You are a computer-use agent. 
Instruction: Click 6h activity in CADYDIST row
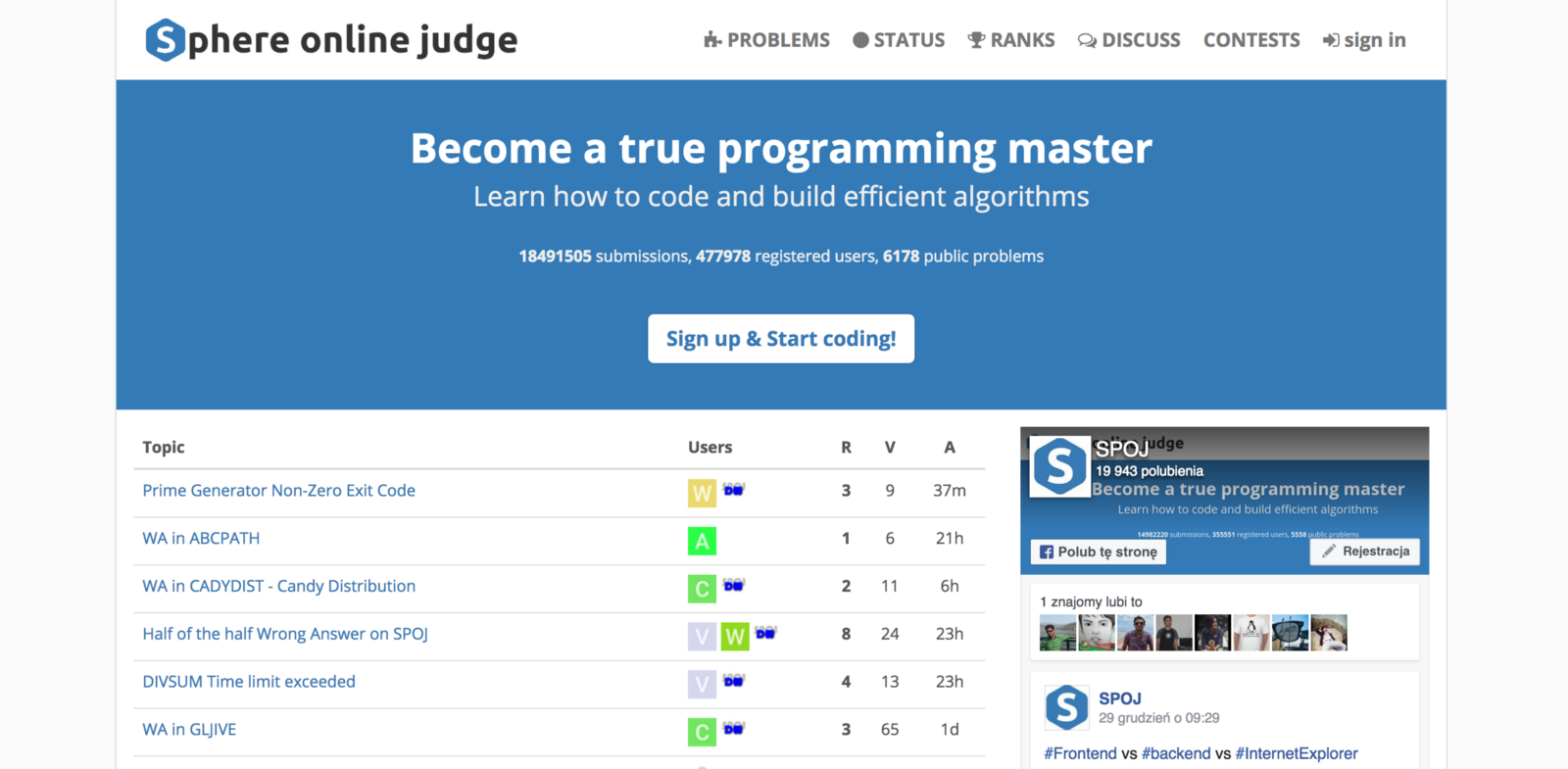[950, 586]
